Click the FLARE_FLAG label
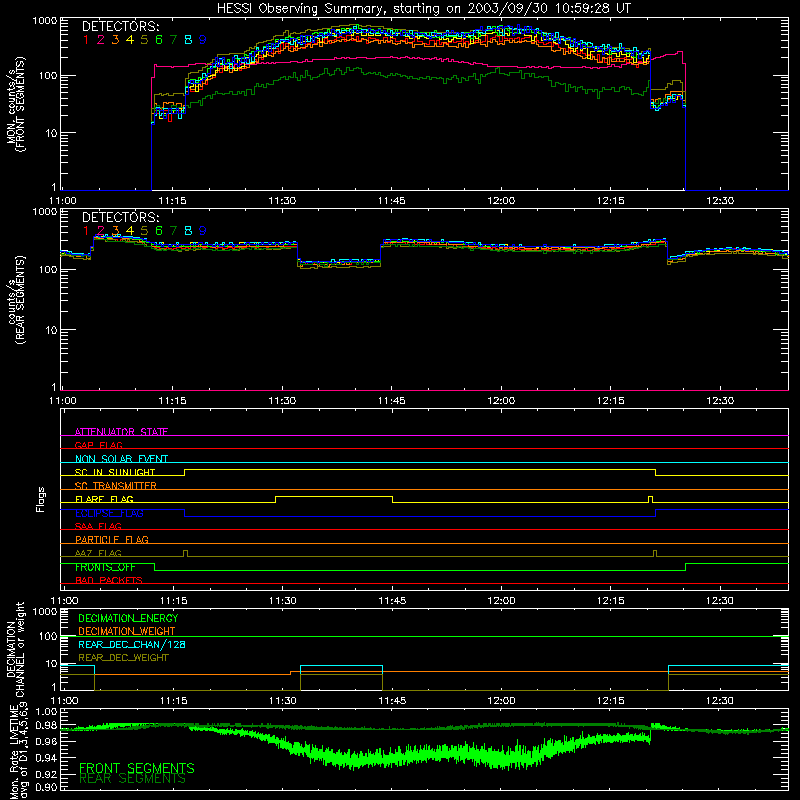The height and width of the screenshot is (800, 800). (x=104, y=499)
